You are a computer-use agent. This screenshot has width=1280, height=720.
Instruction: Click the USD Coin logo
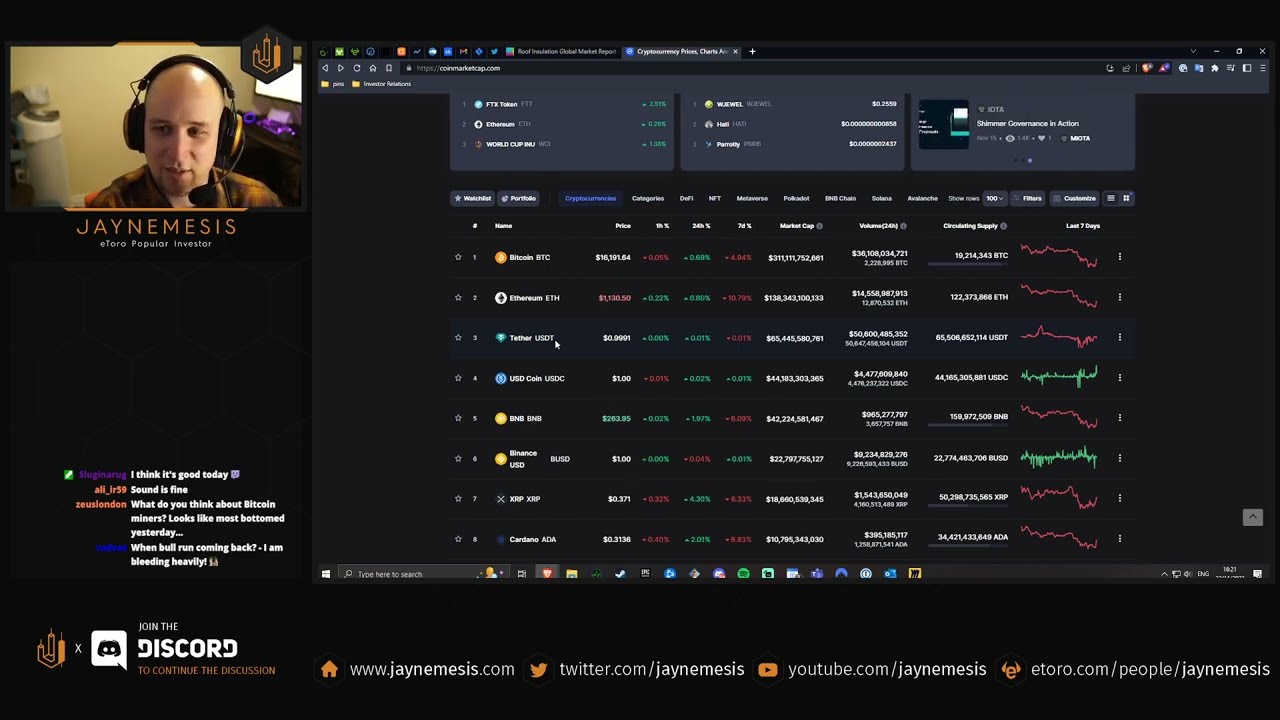(x=501, y=378)
